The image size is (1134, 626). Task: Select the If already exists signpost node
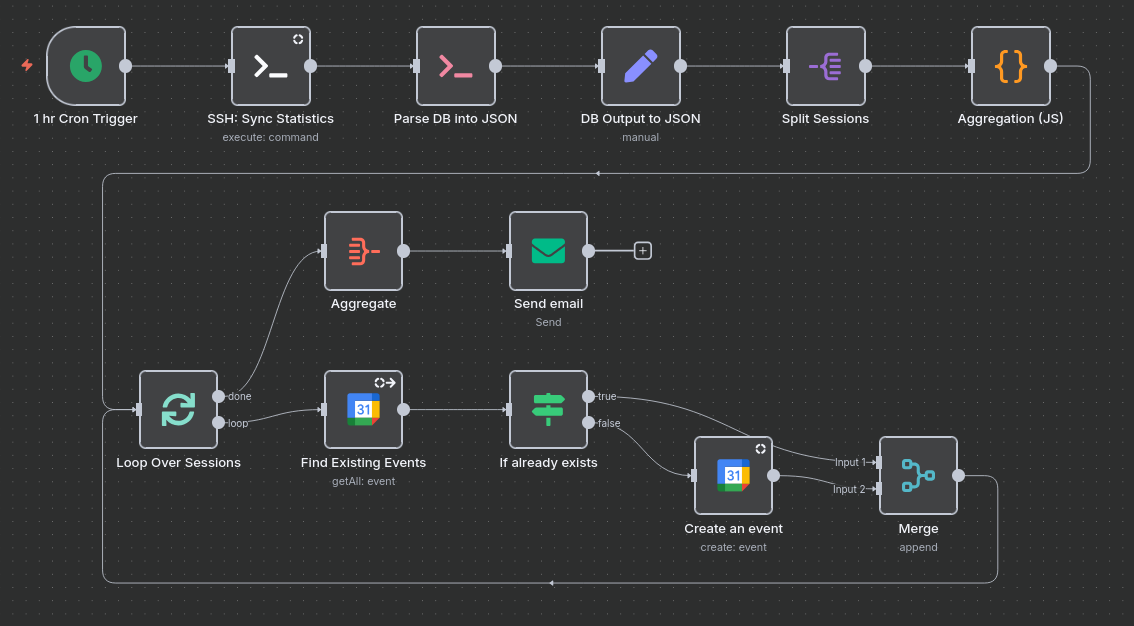pos(548,409)
